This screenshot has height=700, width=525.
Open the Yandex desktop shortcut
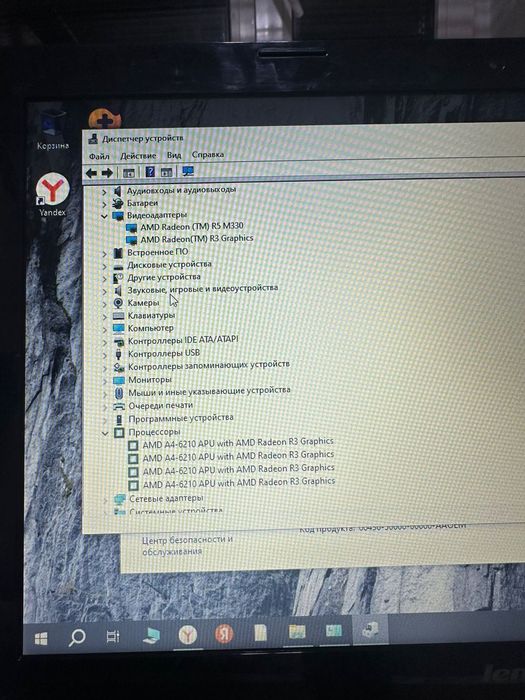[52, 195]
